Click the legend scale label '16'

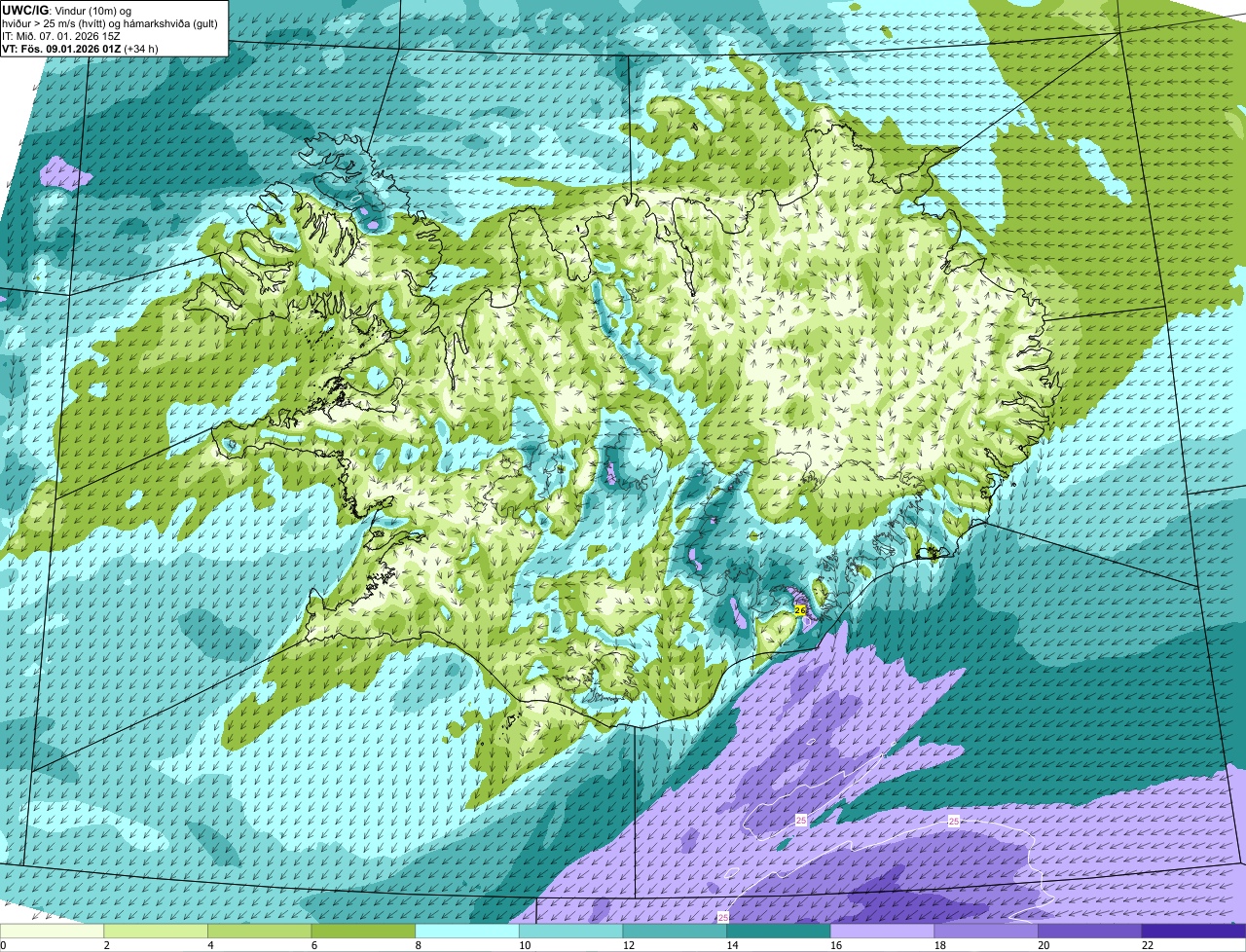836,945
